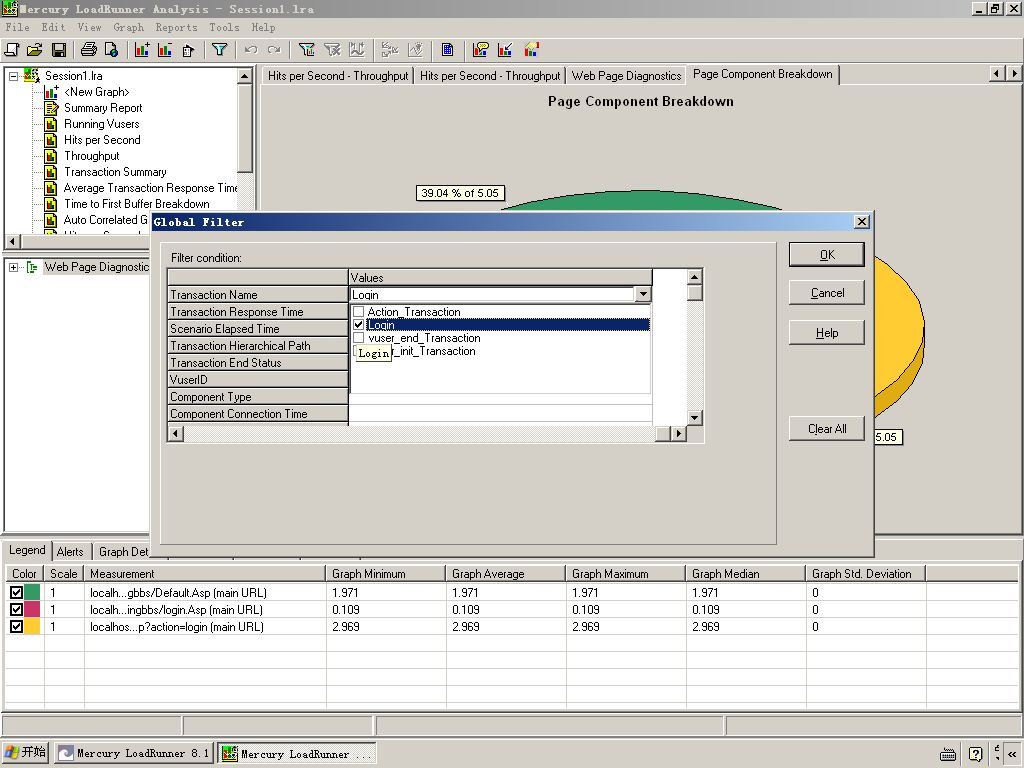Image resolution: width=1024 pixels, height=768 pixels.
Task: Click the Web Page Diagnostics tree icon
Action: (32, 267)
